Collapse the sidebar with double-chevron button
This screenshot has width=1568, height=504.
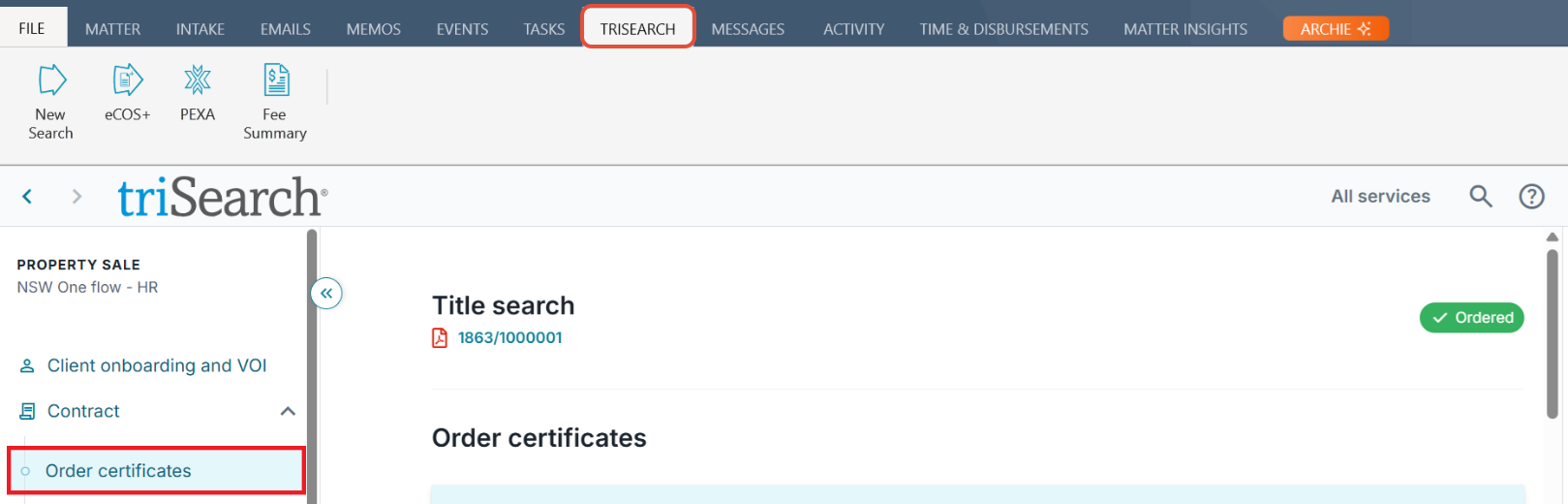[326, 293]
